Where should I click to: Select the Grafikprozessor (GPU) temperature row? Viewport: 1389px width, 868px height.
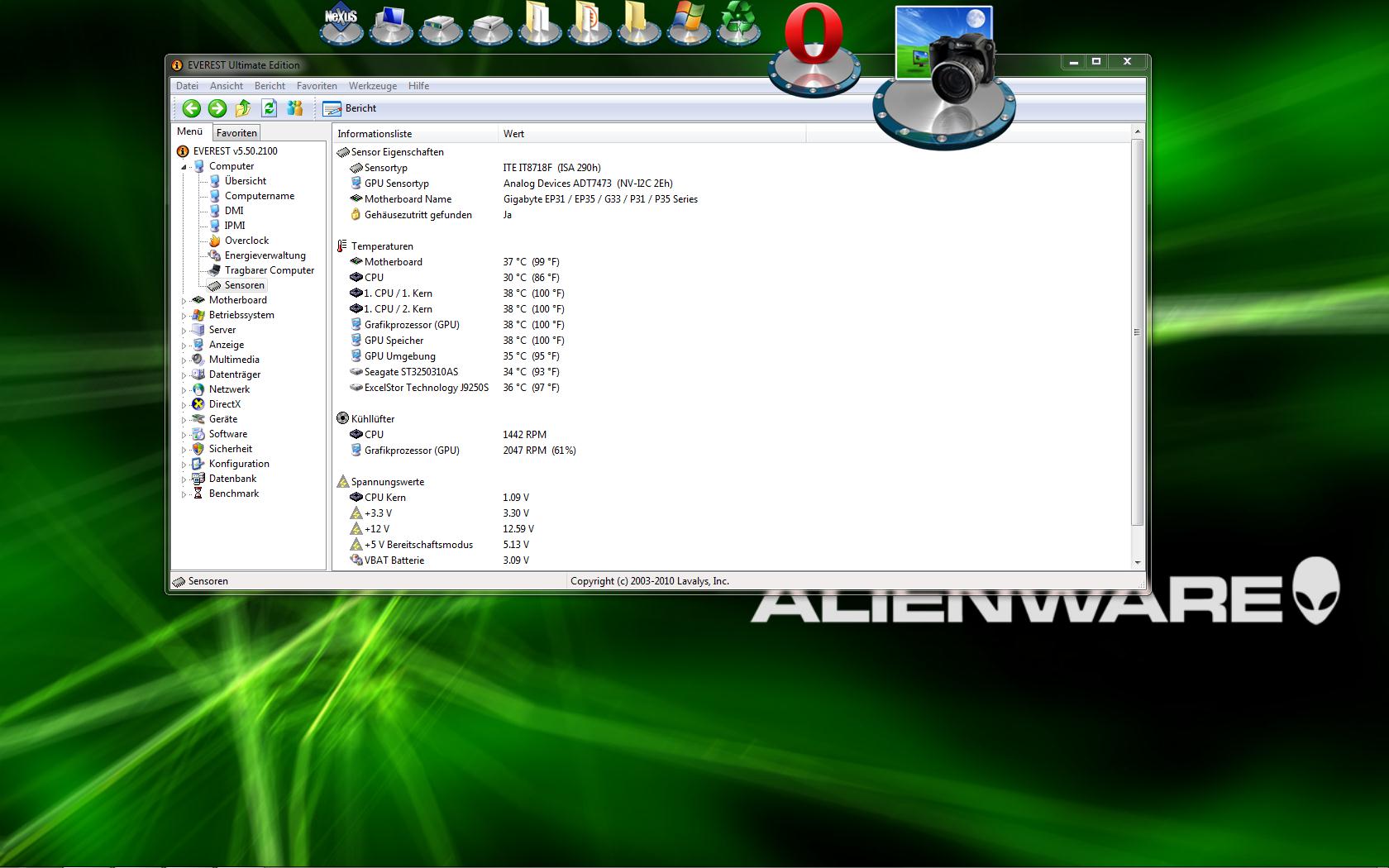(731, 325)
